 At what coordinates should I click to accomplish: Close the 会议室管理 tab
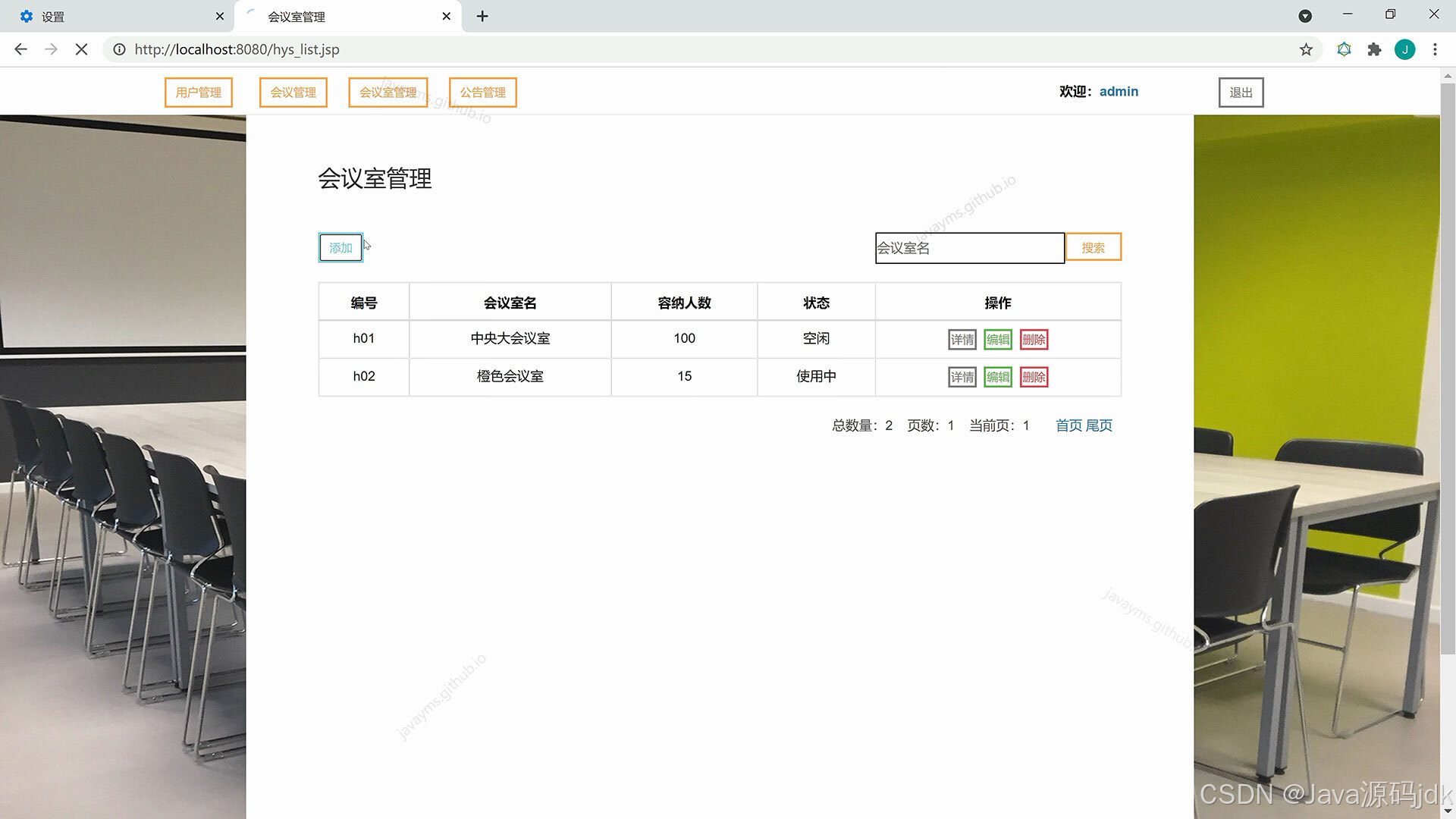(x=447, y=16)
